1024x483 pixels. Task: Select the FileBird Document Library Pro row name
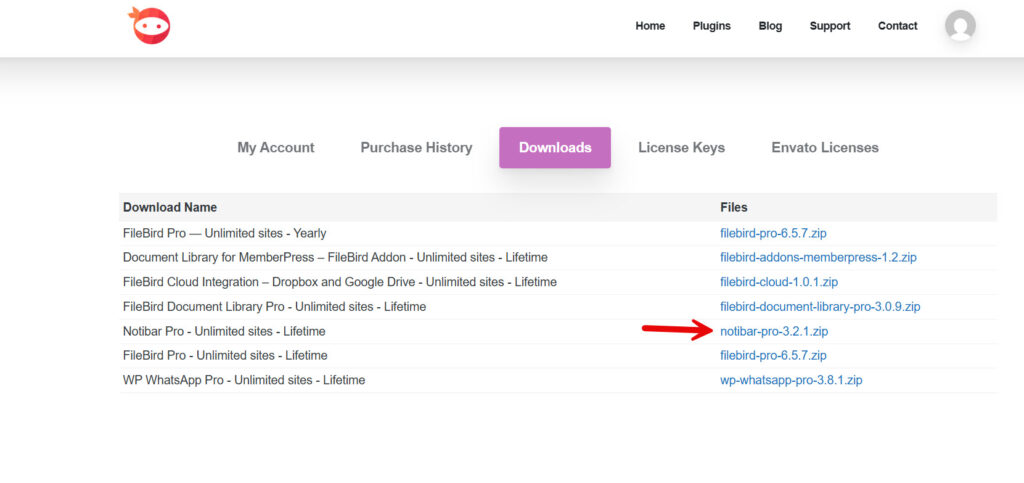click(x=274, y=307)
